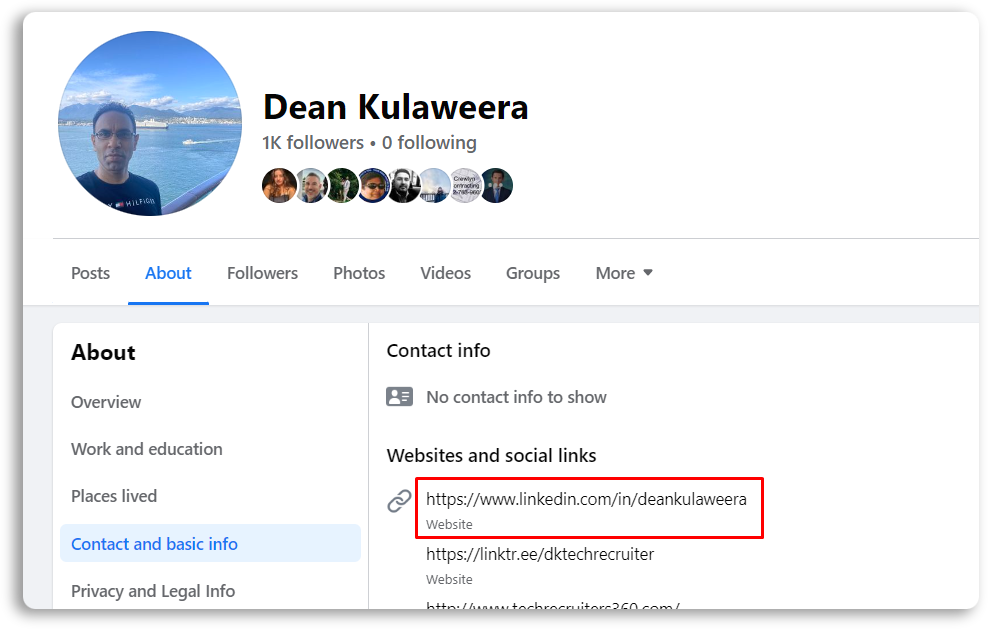Image resolution: width=988 pixels, height=629 pixels.
Task: Click the 1K followers link
Action: click(313, 143)
